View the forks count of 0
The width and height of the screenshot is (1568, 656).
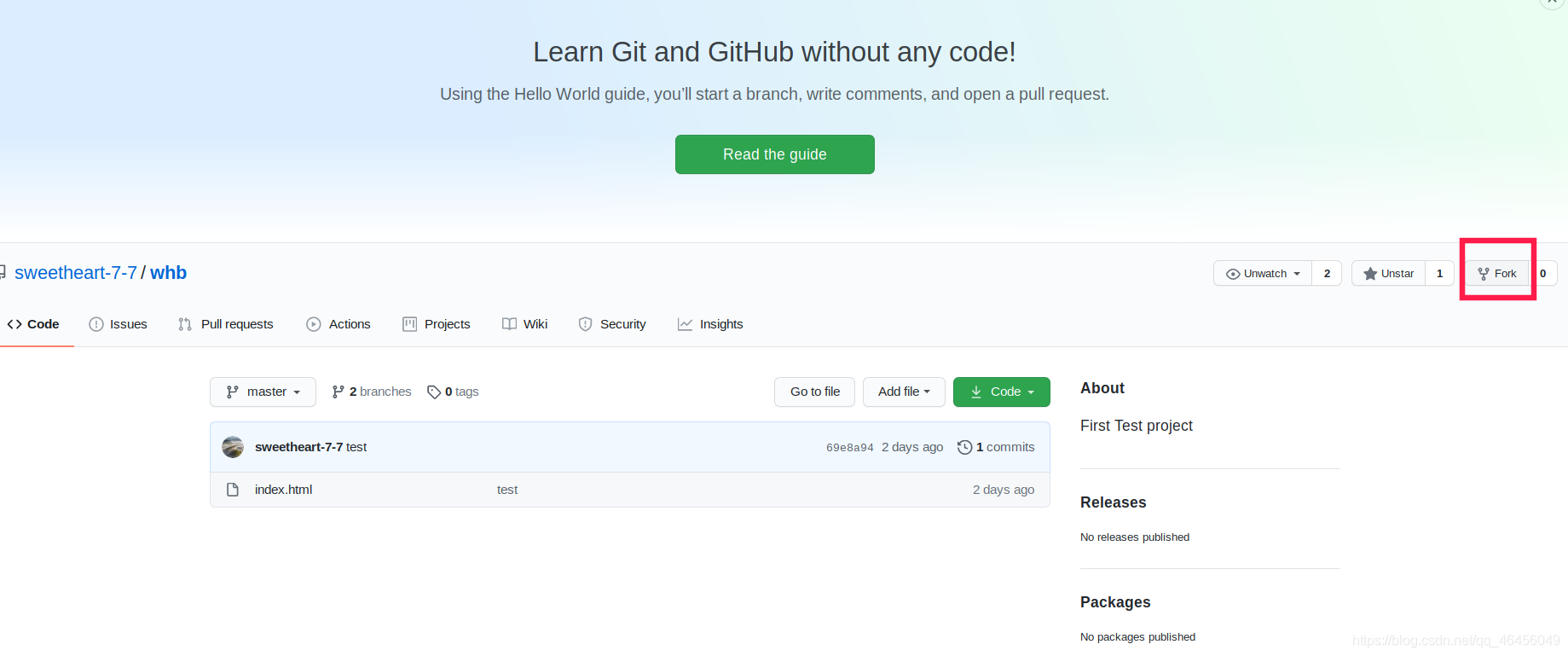pyautogui.click(x=1543, y=274)
